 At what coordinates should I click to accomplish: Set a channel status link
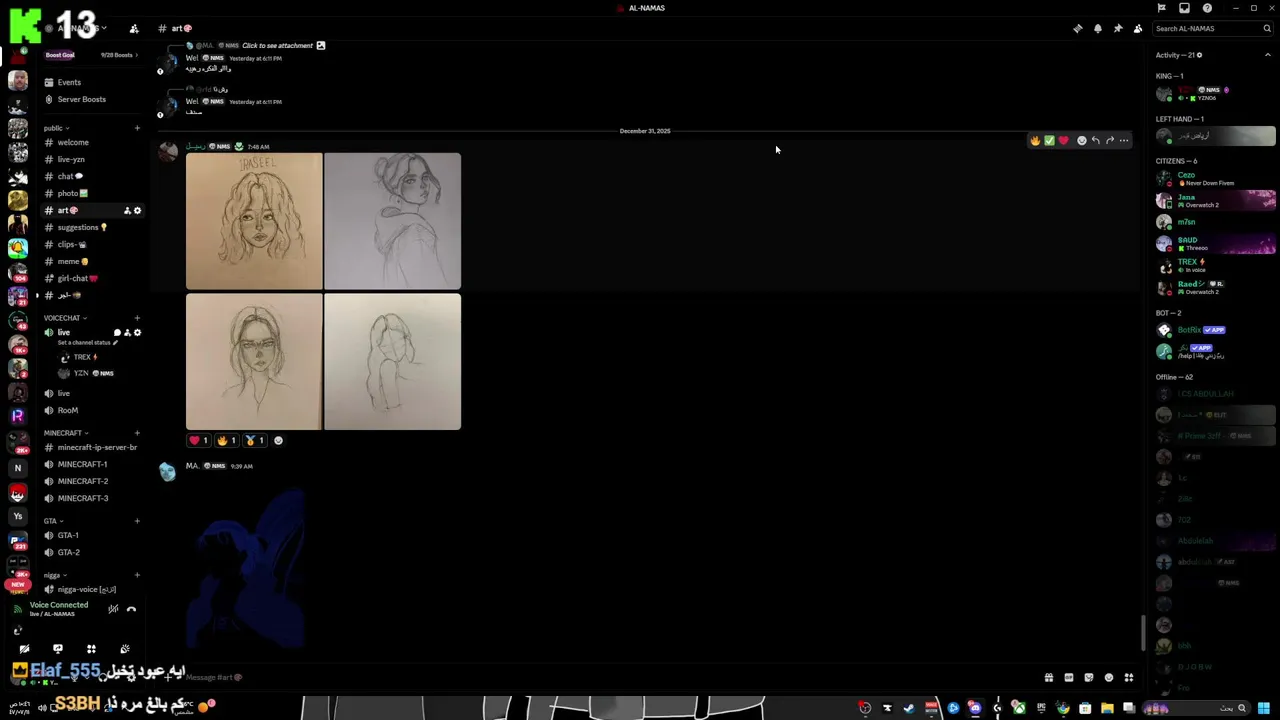(x=88, y=342)
